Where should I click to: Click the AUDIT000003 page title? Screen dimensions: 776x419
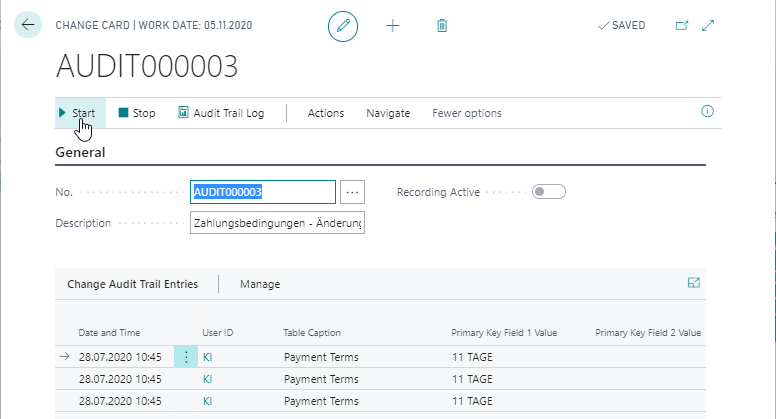pos(147,66)
